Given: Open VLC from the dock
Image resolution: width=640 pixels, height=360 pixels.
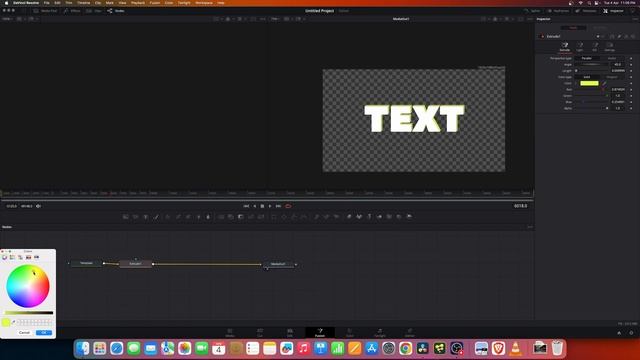Looking at the screenshot, I should 516,348.
